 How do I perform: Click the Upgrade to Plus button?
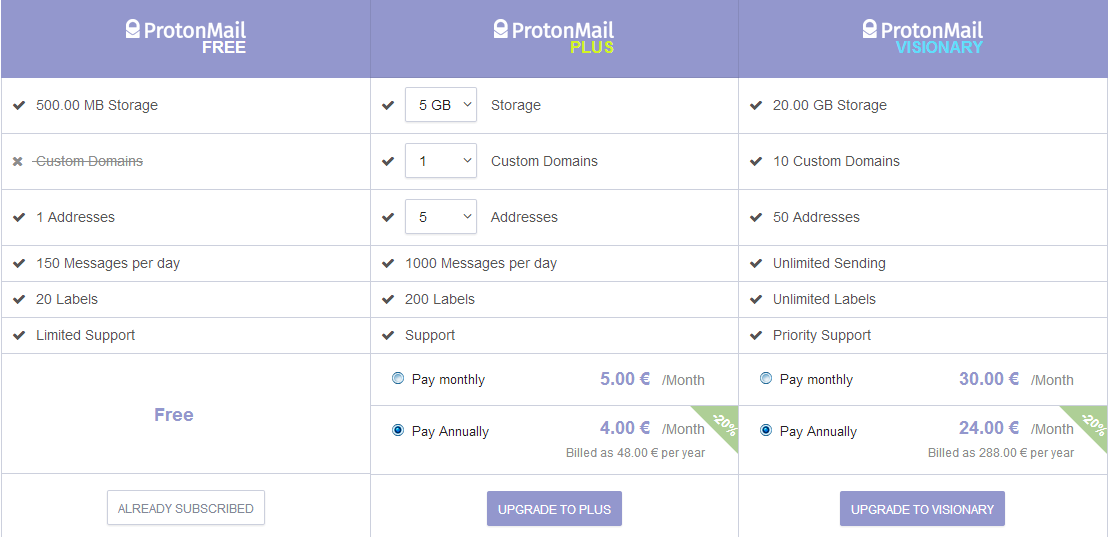pyautogui.click(x=555, y=508)
